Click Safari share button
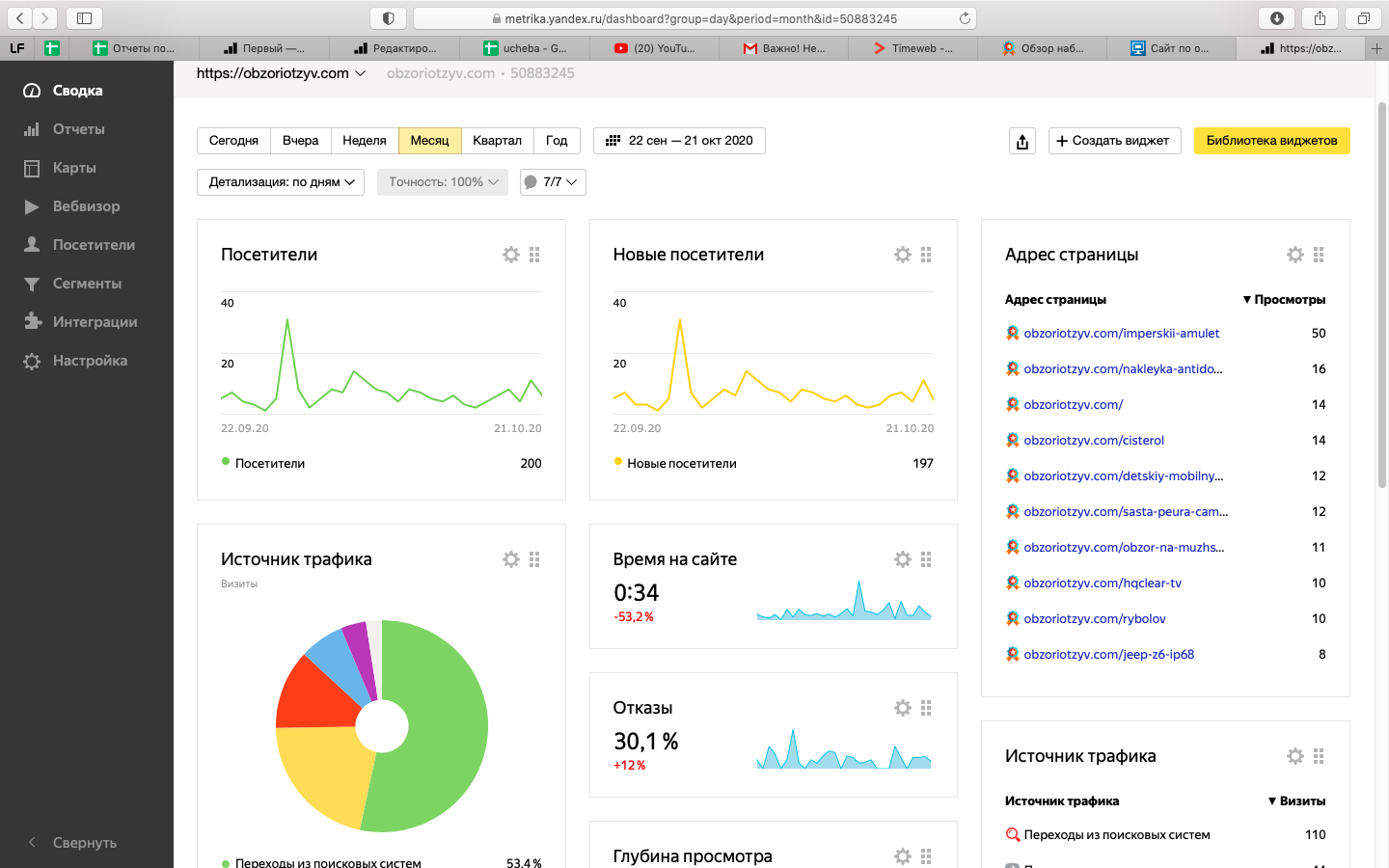The image size is (1389, 868). click(1321, 18)
